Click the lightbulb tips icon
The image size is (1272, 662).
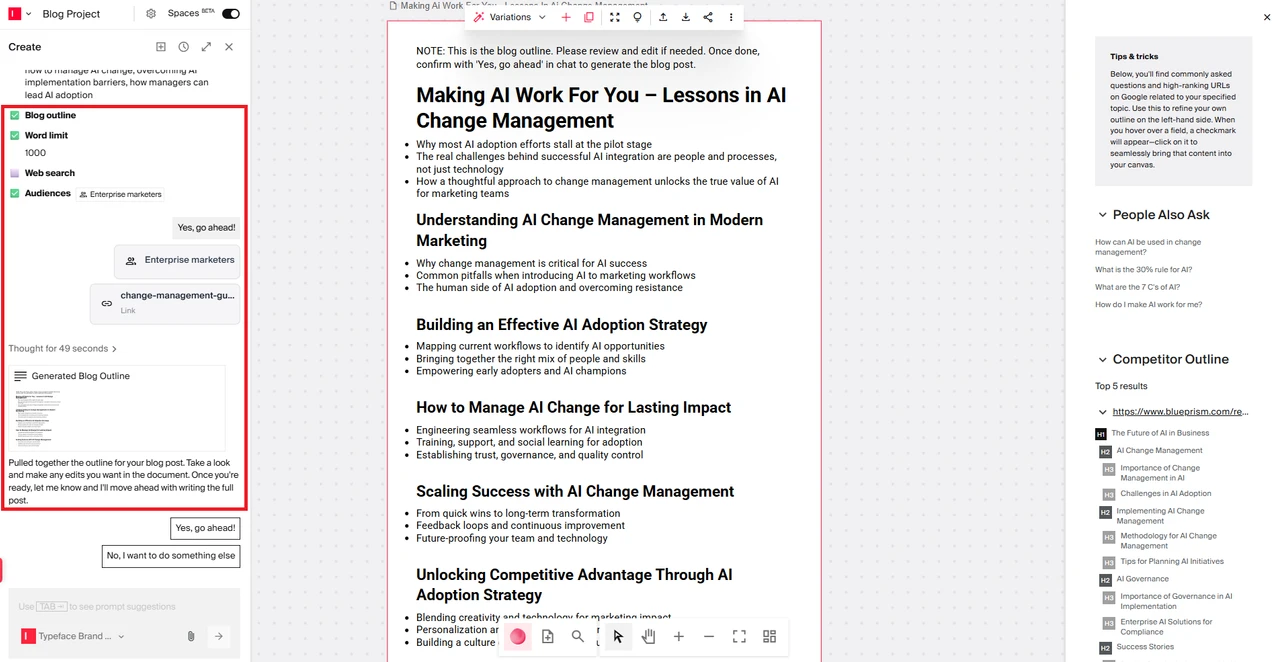(x=637, y=17)
